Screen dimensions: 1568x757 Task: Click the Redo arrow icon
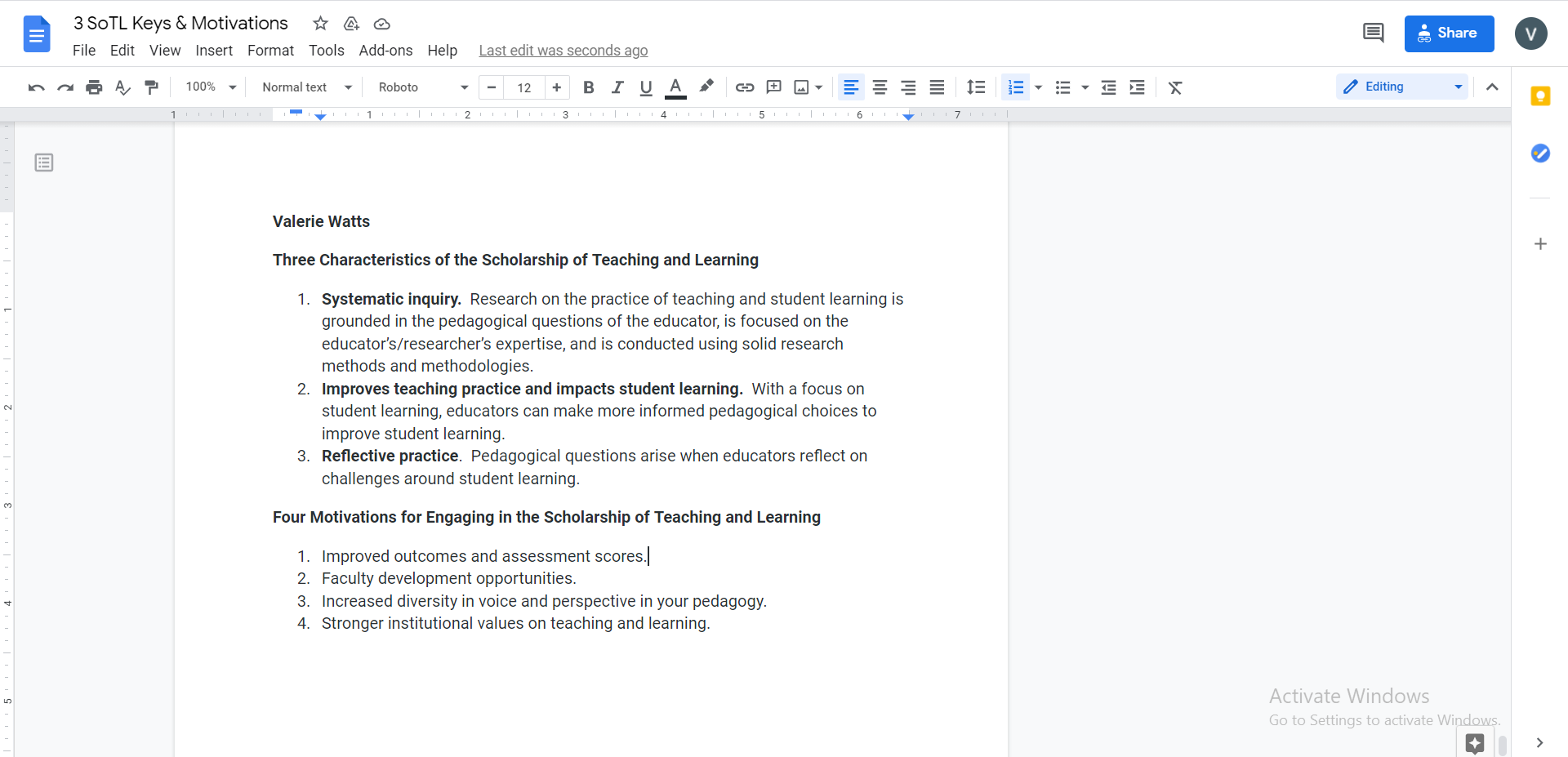point(65,87)
